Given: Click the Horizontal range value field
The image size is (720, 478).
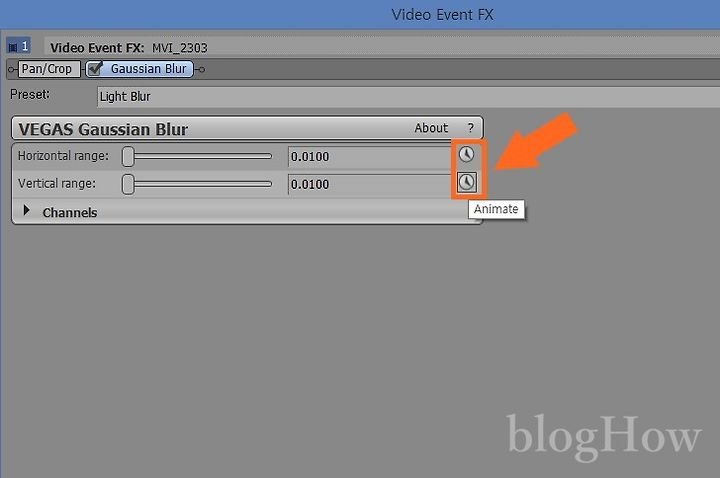Looking at the screenshot, I should click(x=371, y=157).
